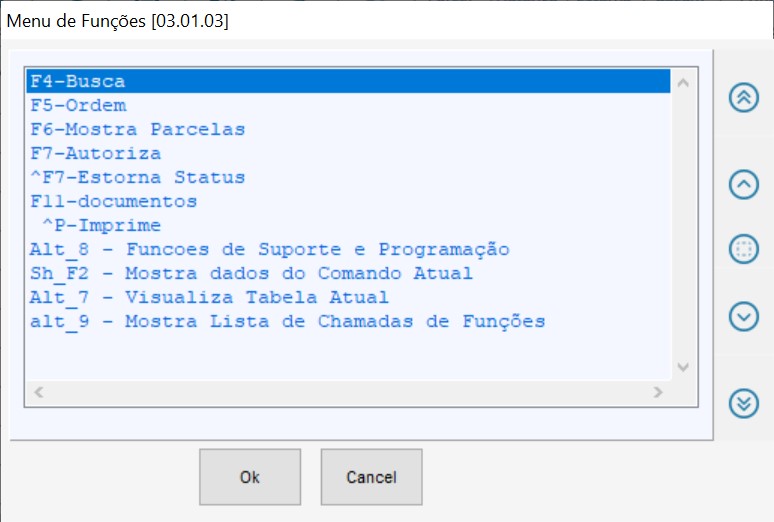774x522 pixels.
Task: Click the list's vertical scrollbar down arrow
Action: pyautogui.click(x=684, y=367)
